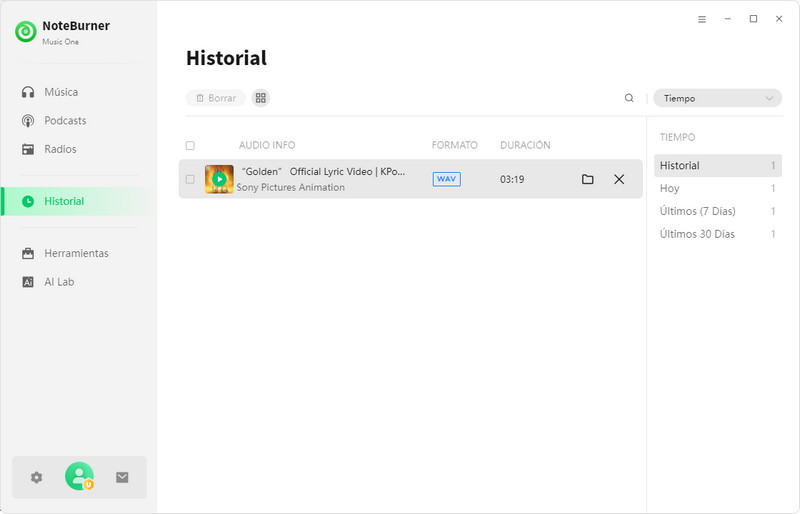The width and height of the screenshot is (800, 514).
Task: Toggle the select-all checkbox in header
Action: coord(190,145)
